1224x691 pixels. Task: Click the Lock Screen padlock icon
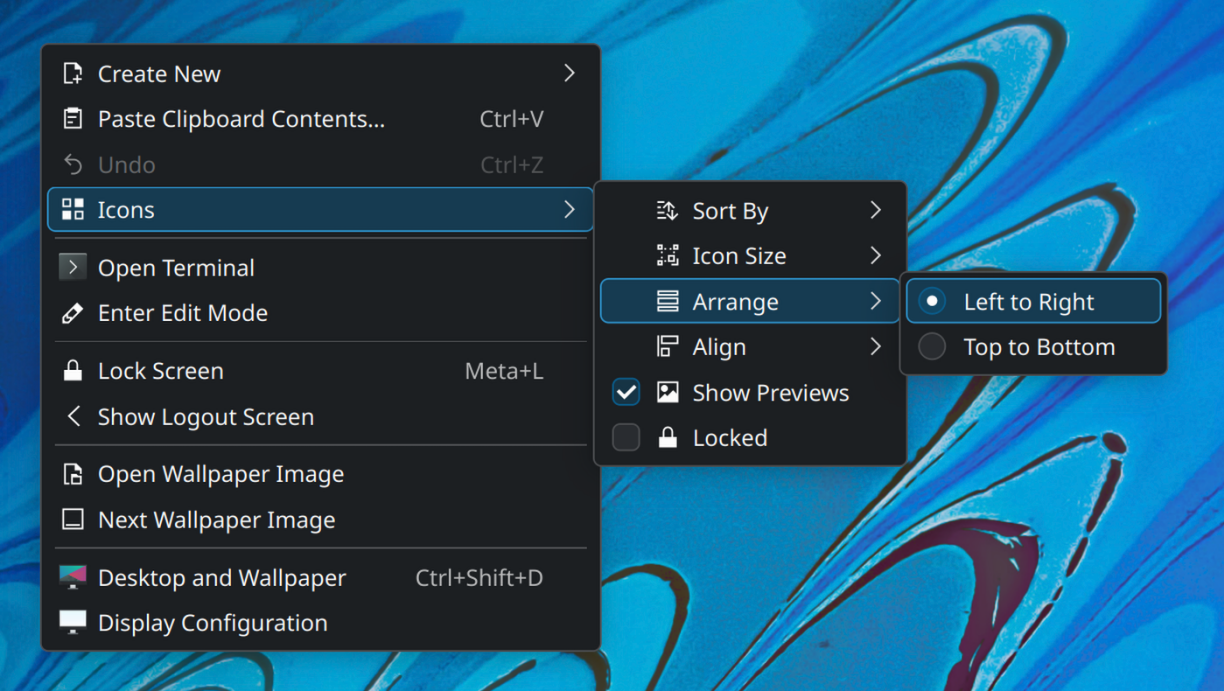point(72,371)
